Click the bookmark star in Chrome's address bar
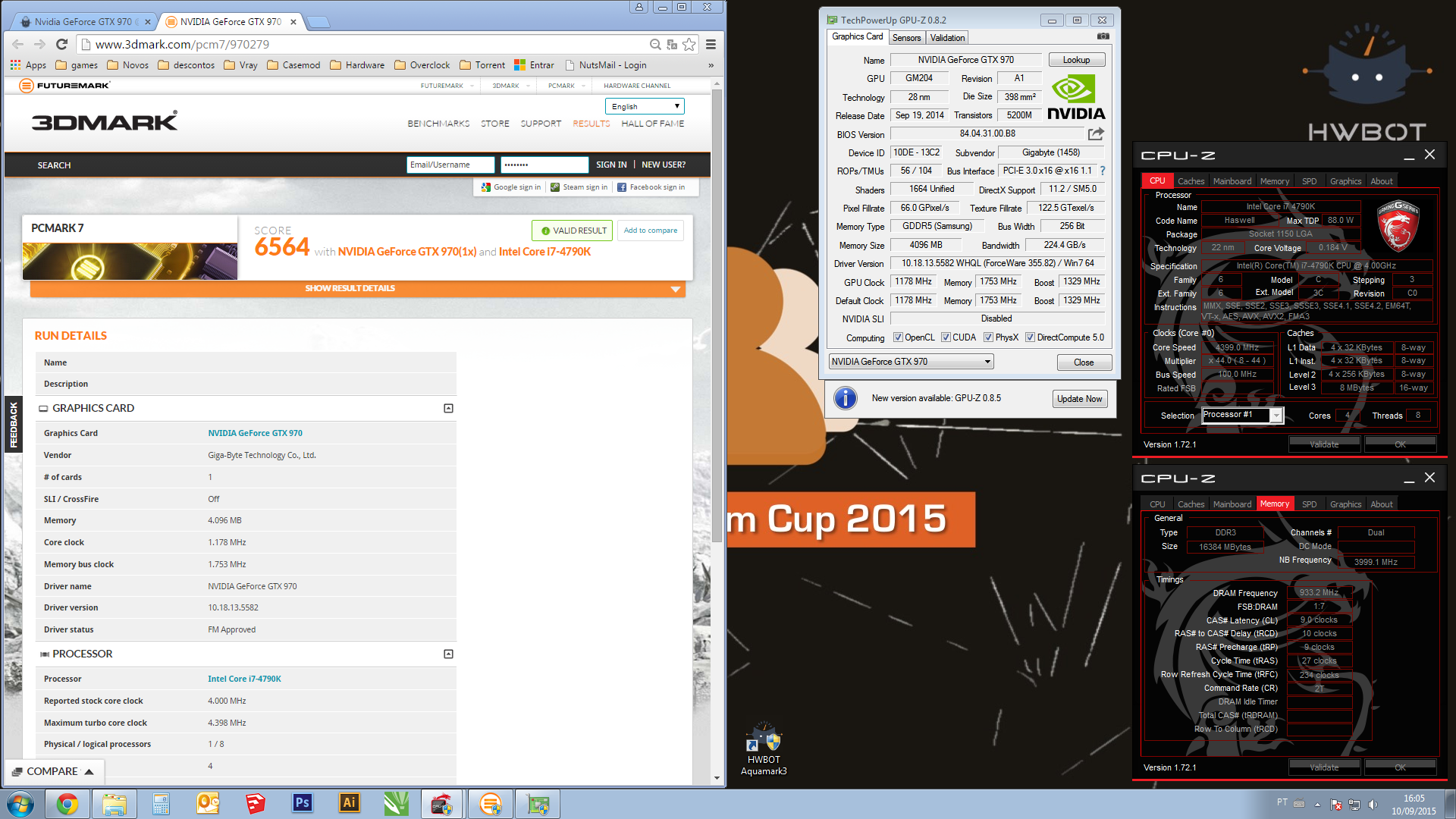This screenshot has width=1456, height=819. pyautogui.click(x=689, y=45)
